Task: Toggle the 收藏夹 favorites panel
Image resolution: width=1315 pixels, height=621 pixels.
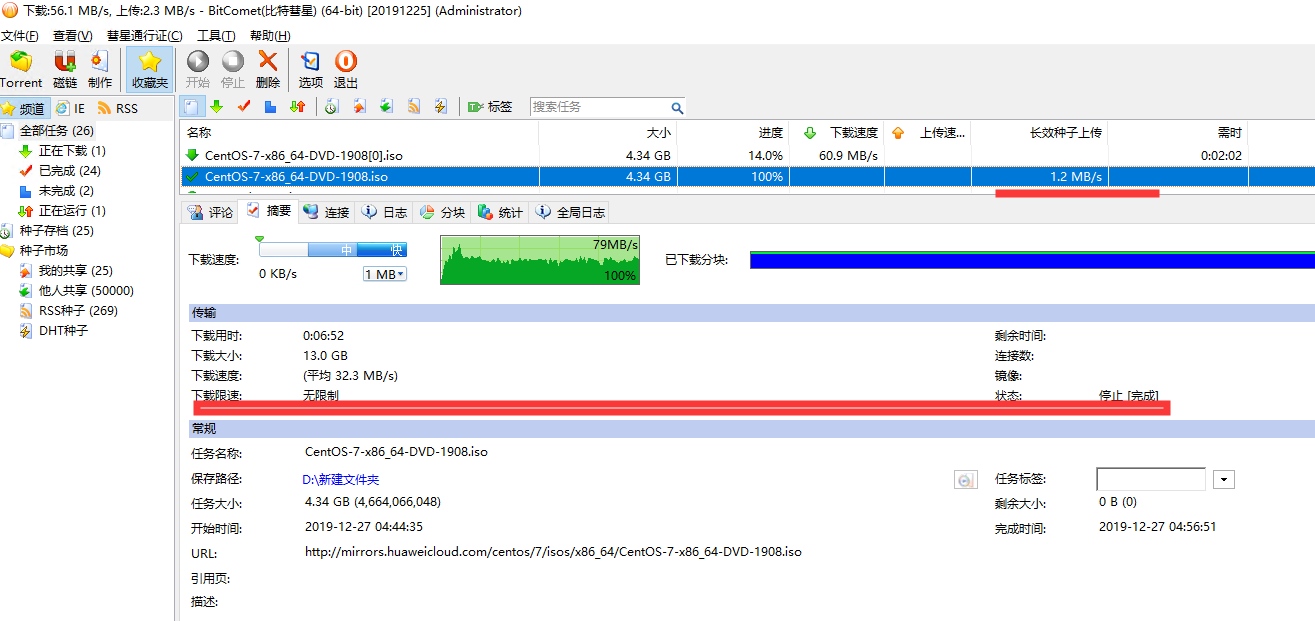Action: point(150,70)
